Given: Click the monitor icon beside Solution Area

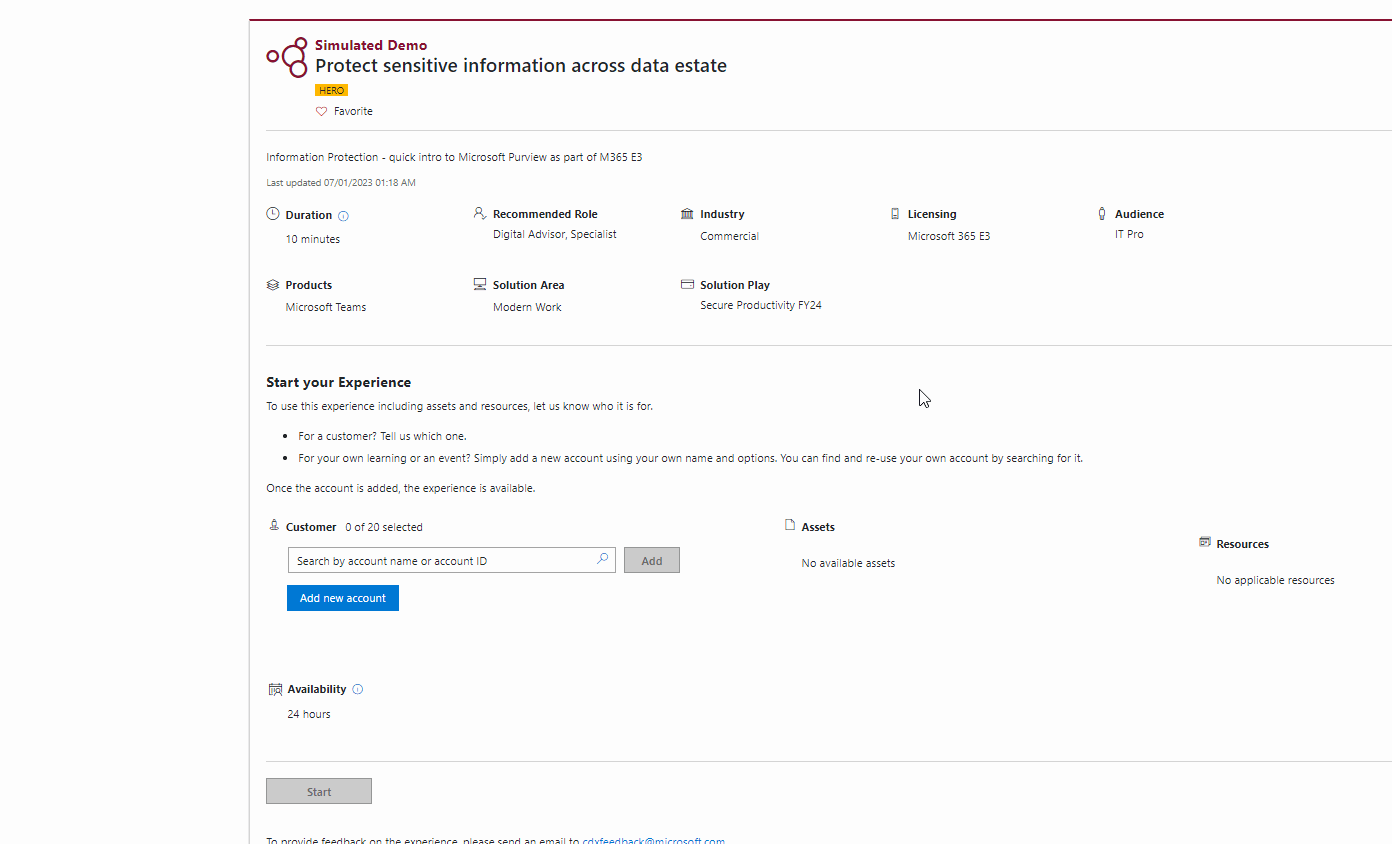Looking at the screenshot, I should (x=479, y=284).
